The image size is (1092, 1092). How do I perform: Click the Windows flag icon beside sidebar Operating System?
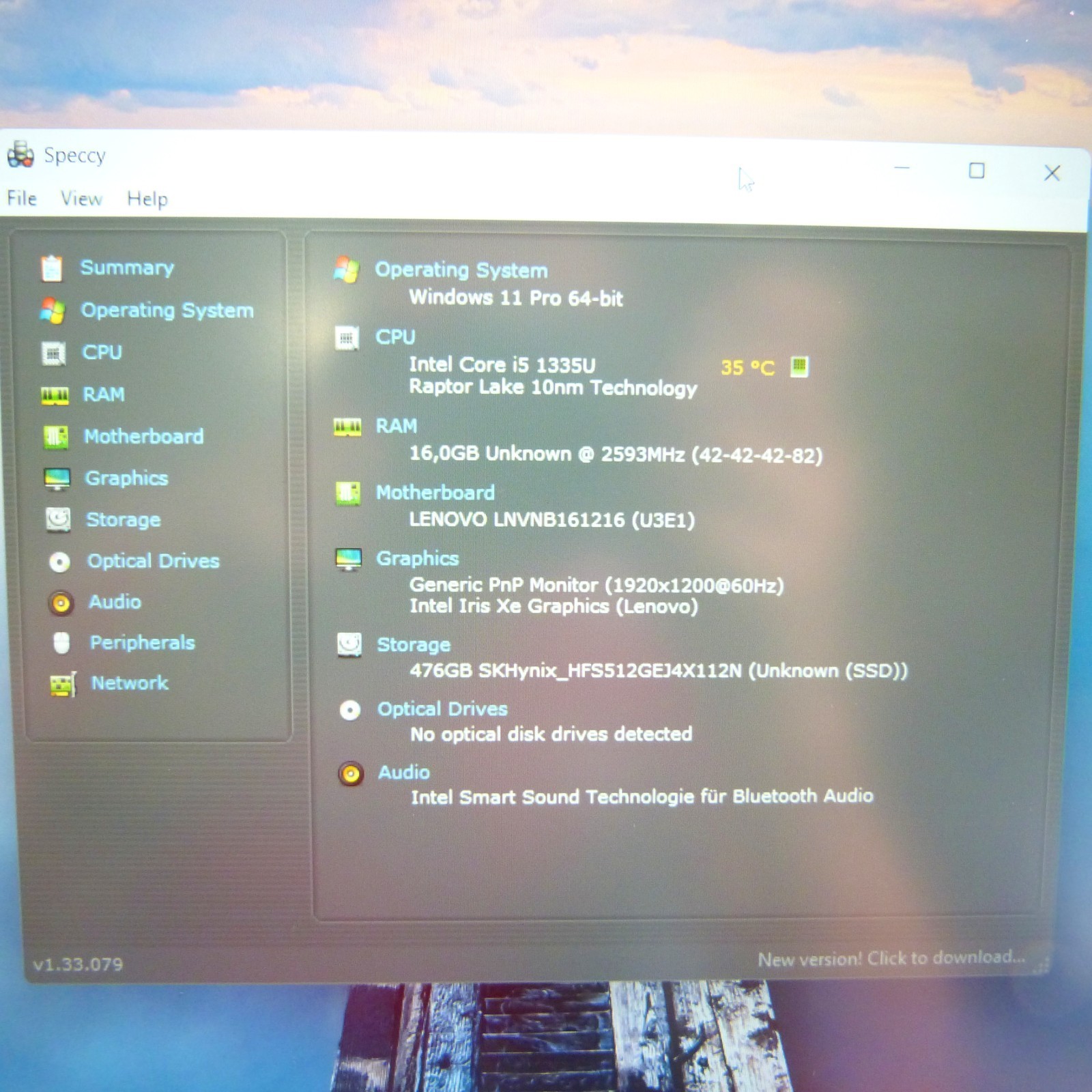53,311
